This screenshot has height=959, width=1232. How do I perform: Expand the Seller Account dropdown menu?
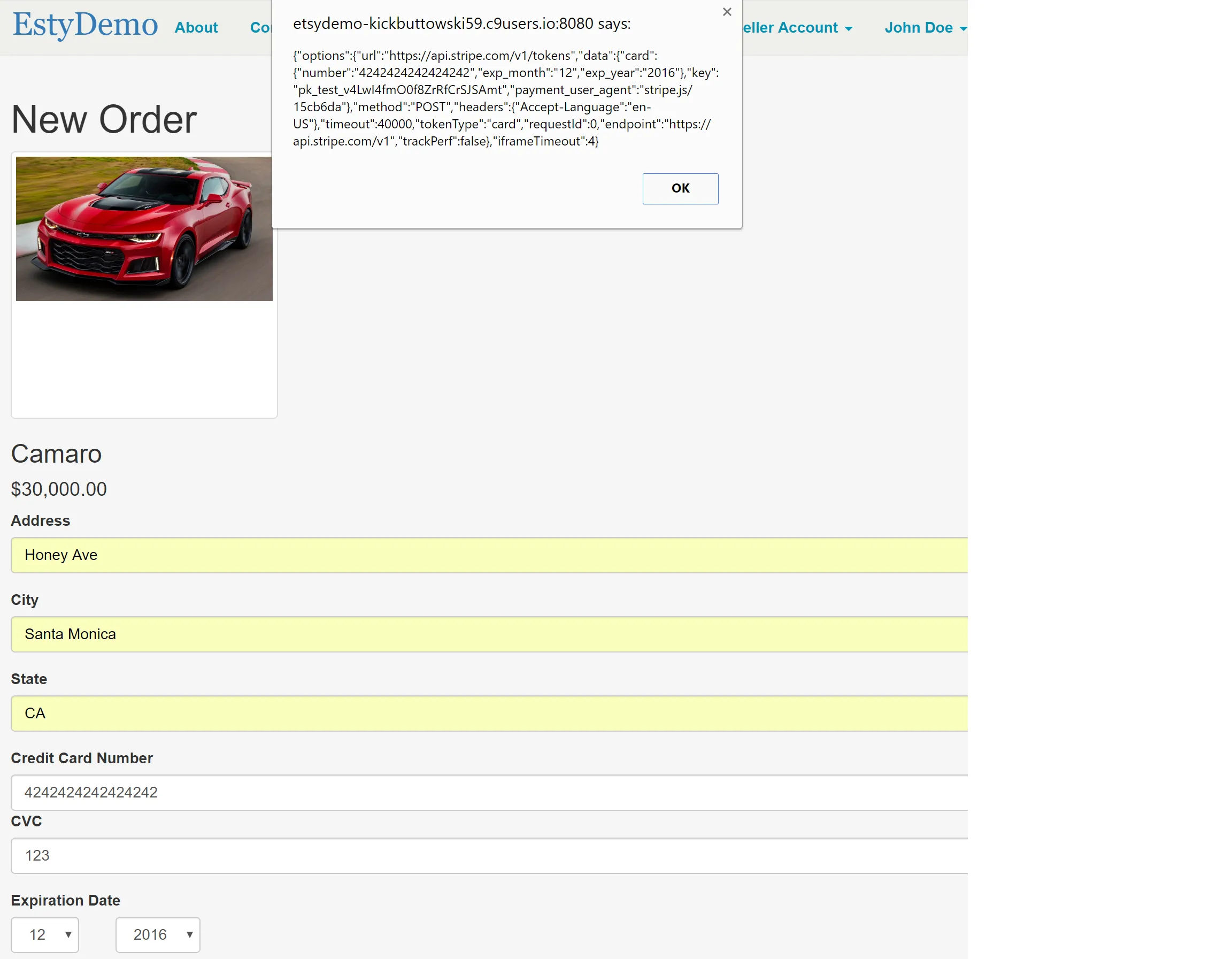point(796,28)
